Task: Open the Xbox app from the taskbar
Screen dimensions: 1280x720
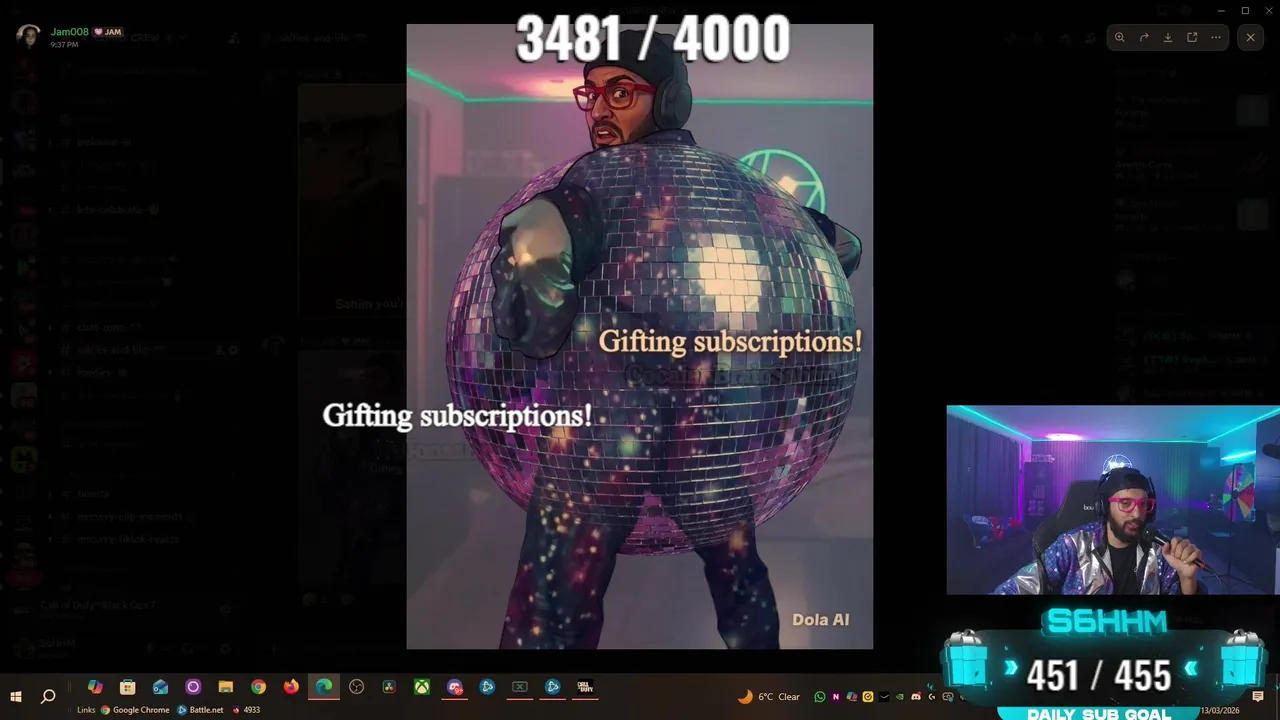Action: [x=422, y=687]
